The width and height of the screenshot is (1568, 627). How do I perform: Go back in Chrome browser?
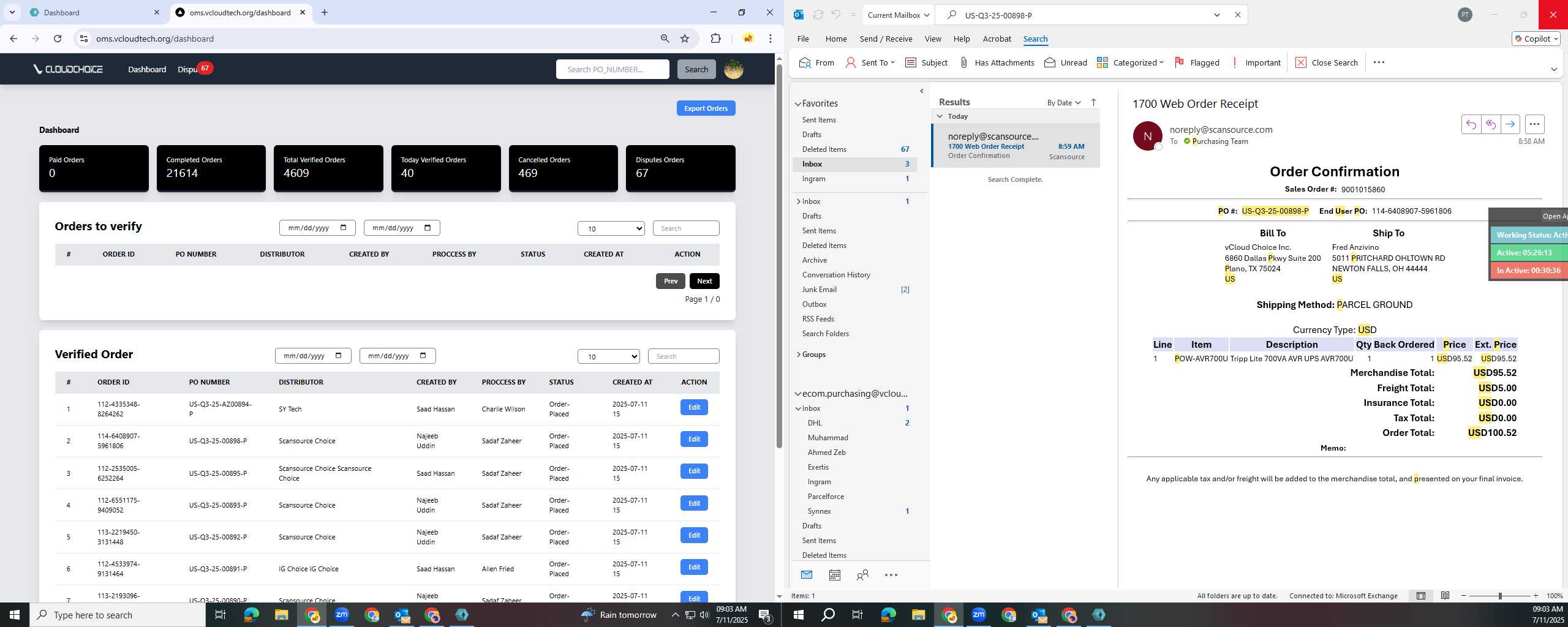click(13, 39)
